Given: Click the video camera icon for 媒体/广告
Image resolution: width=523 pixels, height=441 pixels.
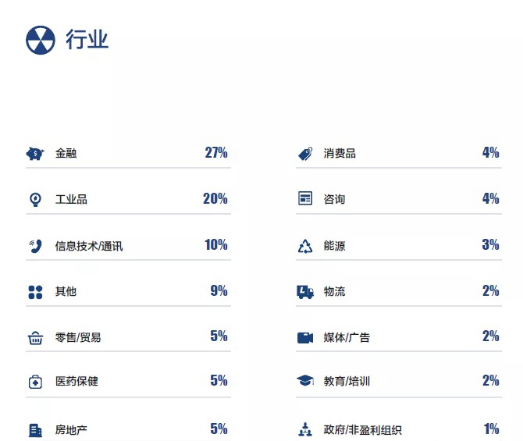Looking at the screenshot, I should [305, 338].
